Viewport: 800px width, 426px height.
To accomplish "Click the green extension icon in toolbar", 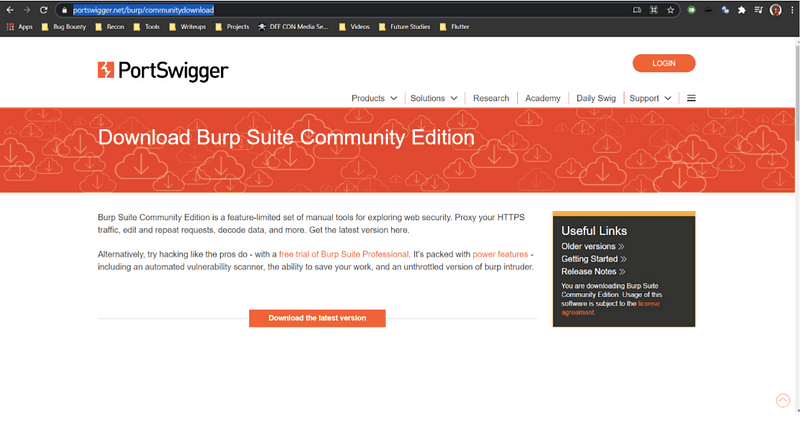I will pos(691,10).
